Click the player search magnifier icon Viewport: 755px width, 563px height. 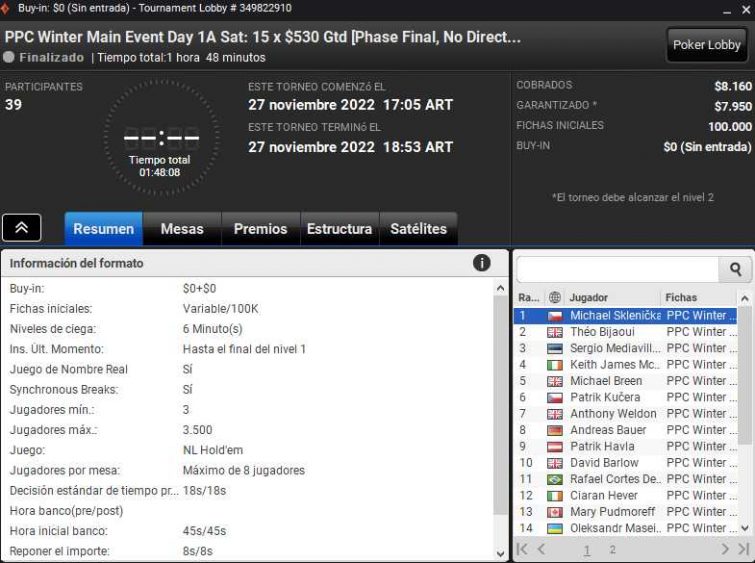(x=735, y=269)
